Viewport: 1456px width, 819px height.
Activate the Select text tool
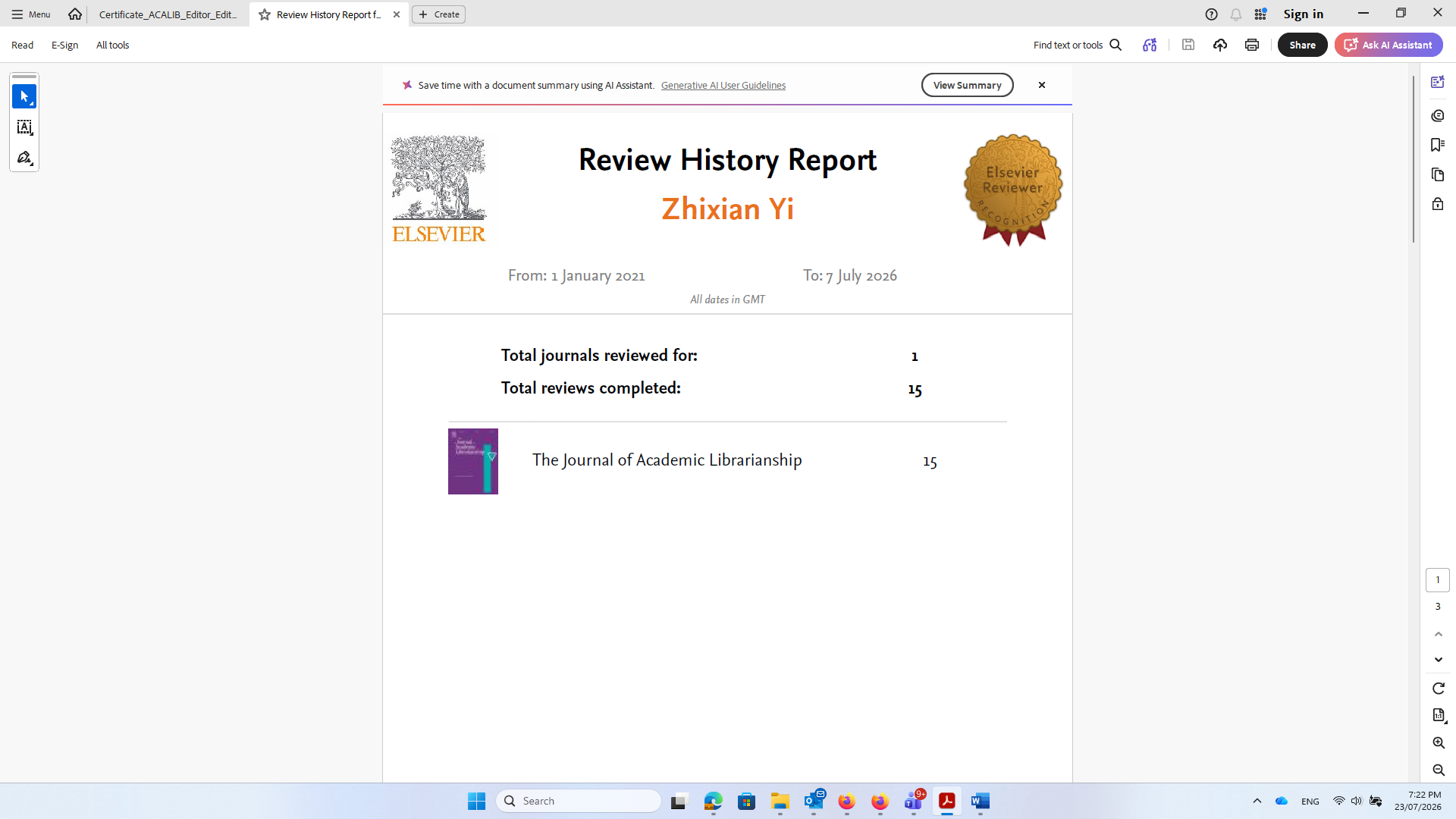tap(24, 127)
